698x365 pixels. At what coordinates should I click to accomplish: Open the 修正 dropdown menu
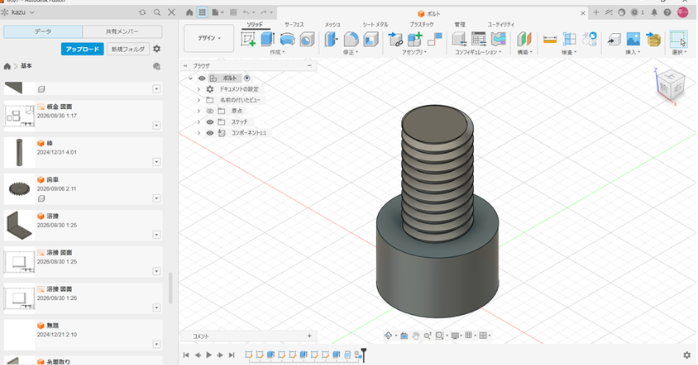[x=350, y=53]
